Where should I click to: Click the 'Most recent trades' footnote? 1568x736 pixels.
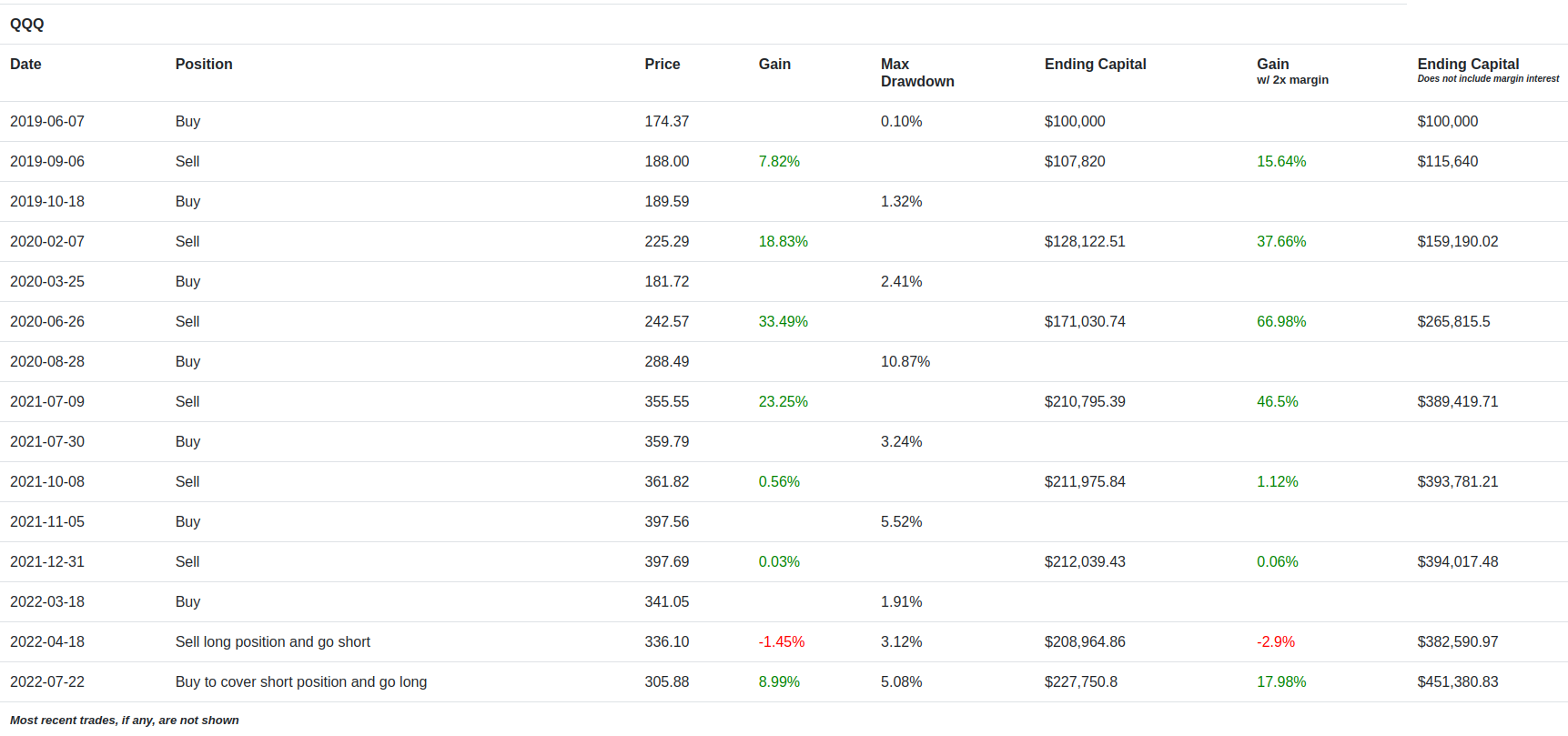(x=125, y=721)
